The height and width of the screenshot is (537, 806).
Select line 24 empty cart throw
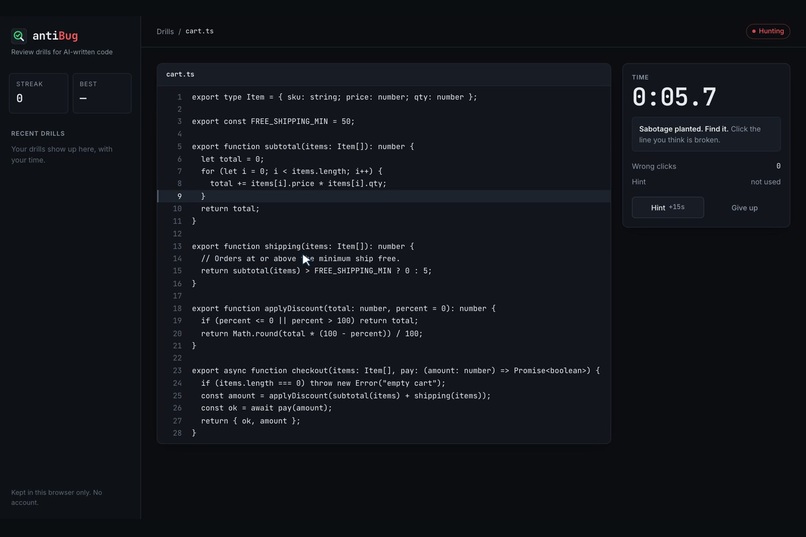(383, 383)
